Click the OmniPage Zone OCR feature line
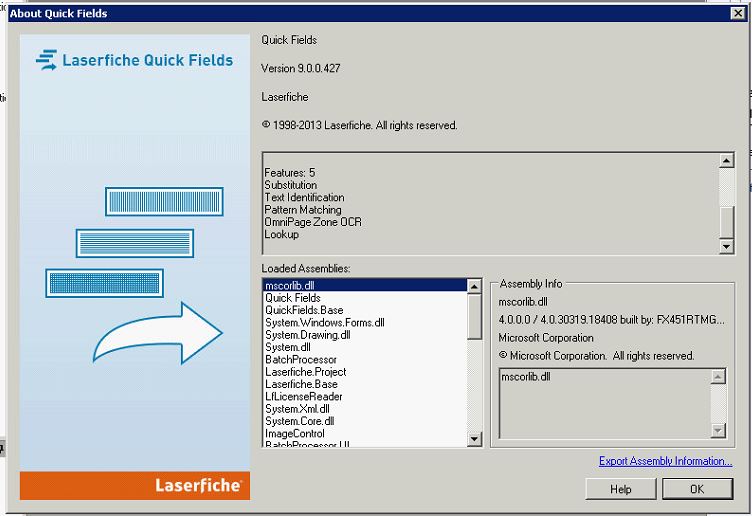Screen dimensions: 752x516 [x=313, y=222]
